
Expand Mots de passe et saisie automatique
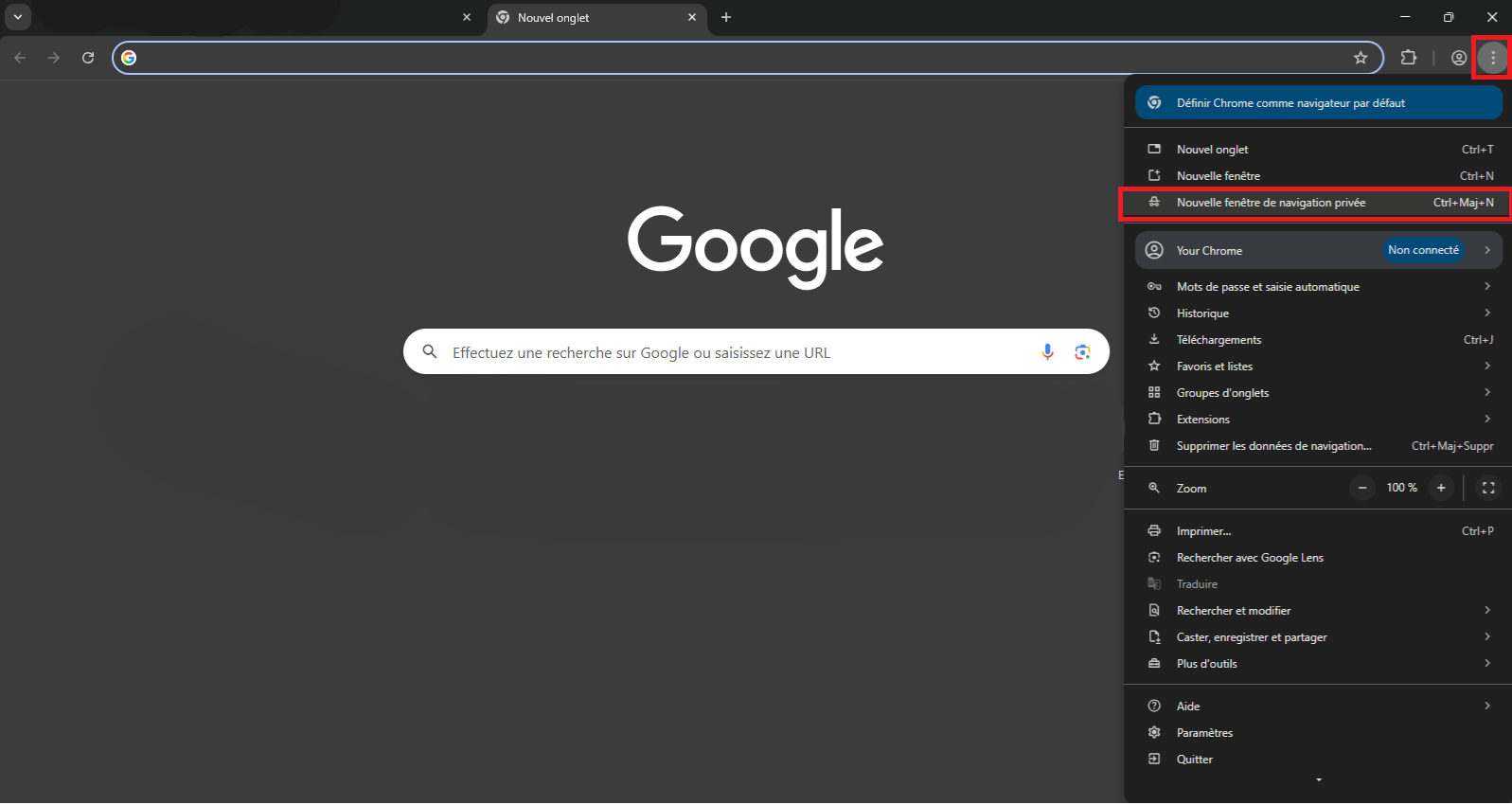pyautogui.click(x=1319, y=287)
